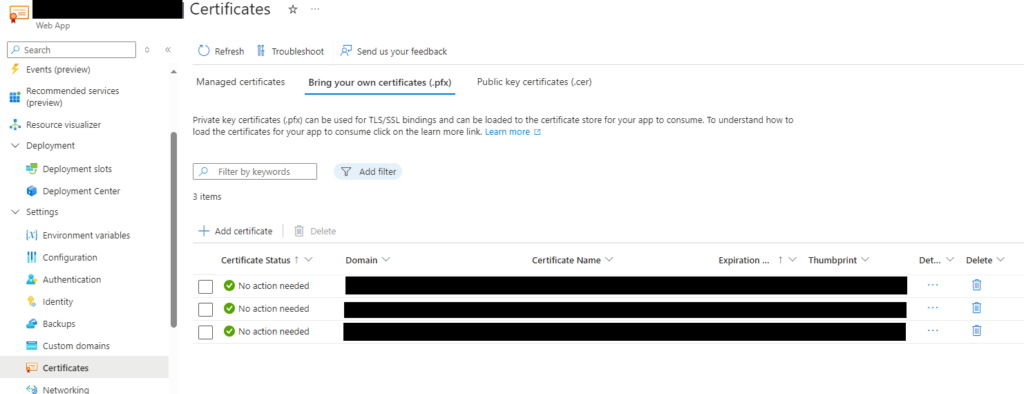Check the third certificate row checkbox

pos(206,332)
